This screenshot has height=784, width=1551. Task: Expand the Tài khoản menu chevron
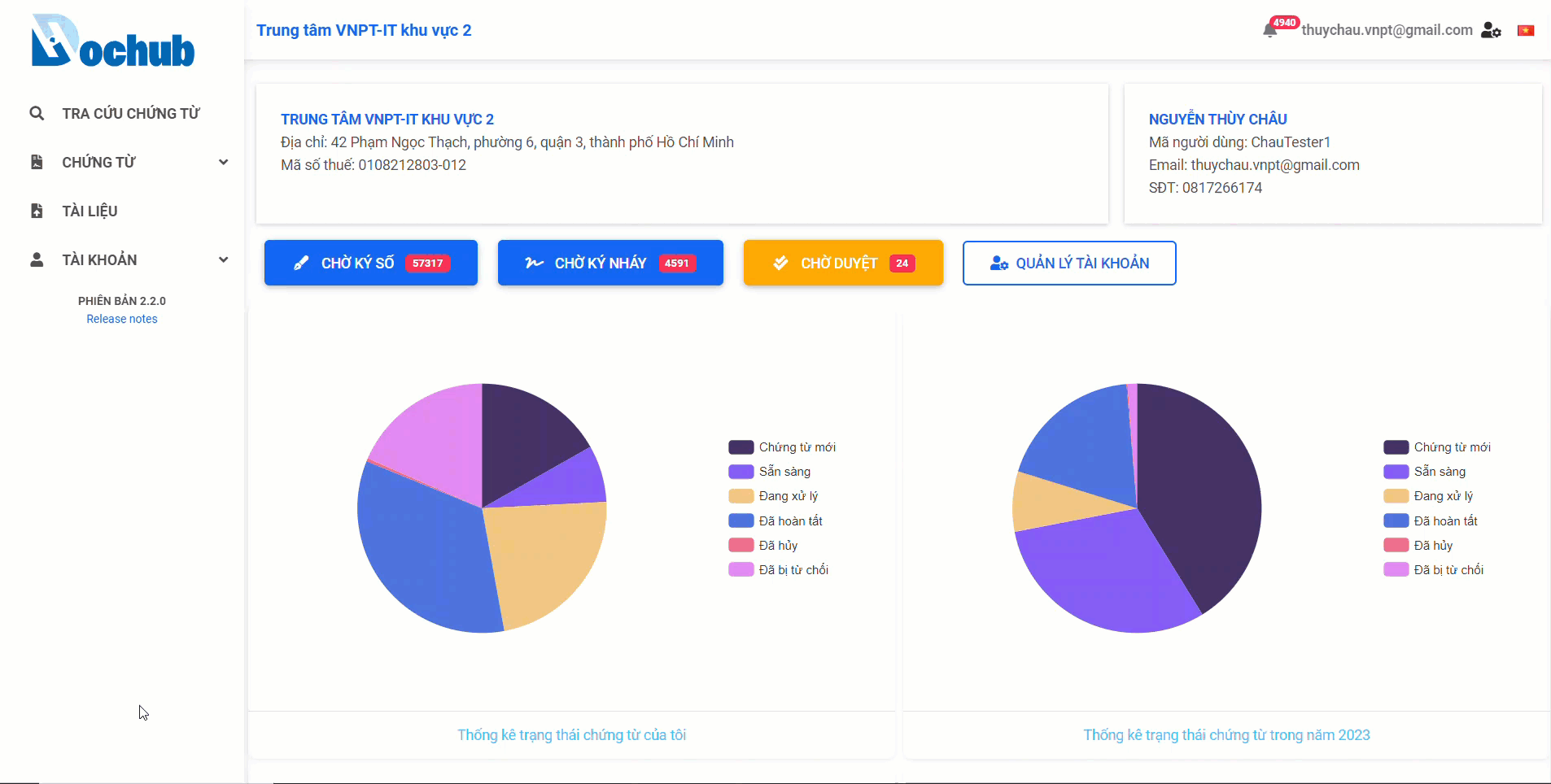pos(223,259)
